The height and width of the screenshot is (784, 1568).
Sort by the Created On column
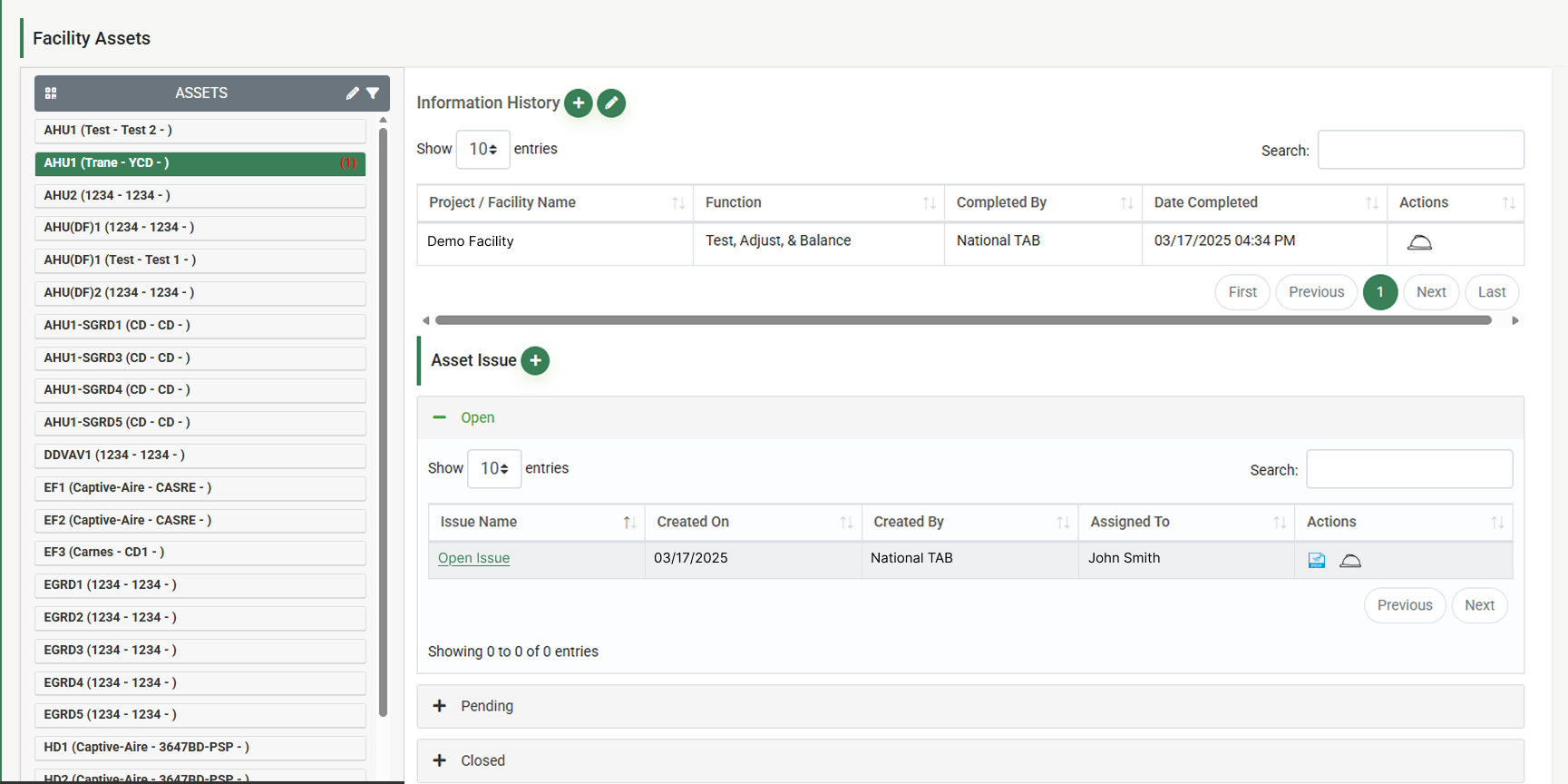(x=754, y=522)
